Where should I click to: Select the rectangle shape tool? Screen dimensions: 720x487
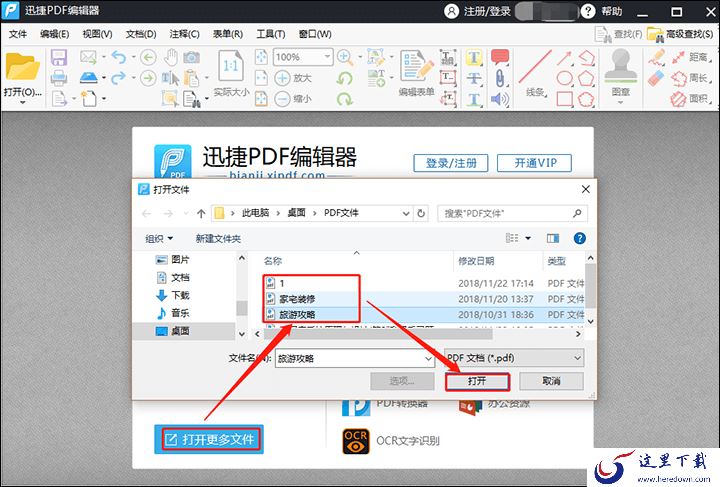pos(564,99)
